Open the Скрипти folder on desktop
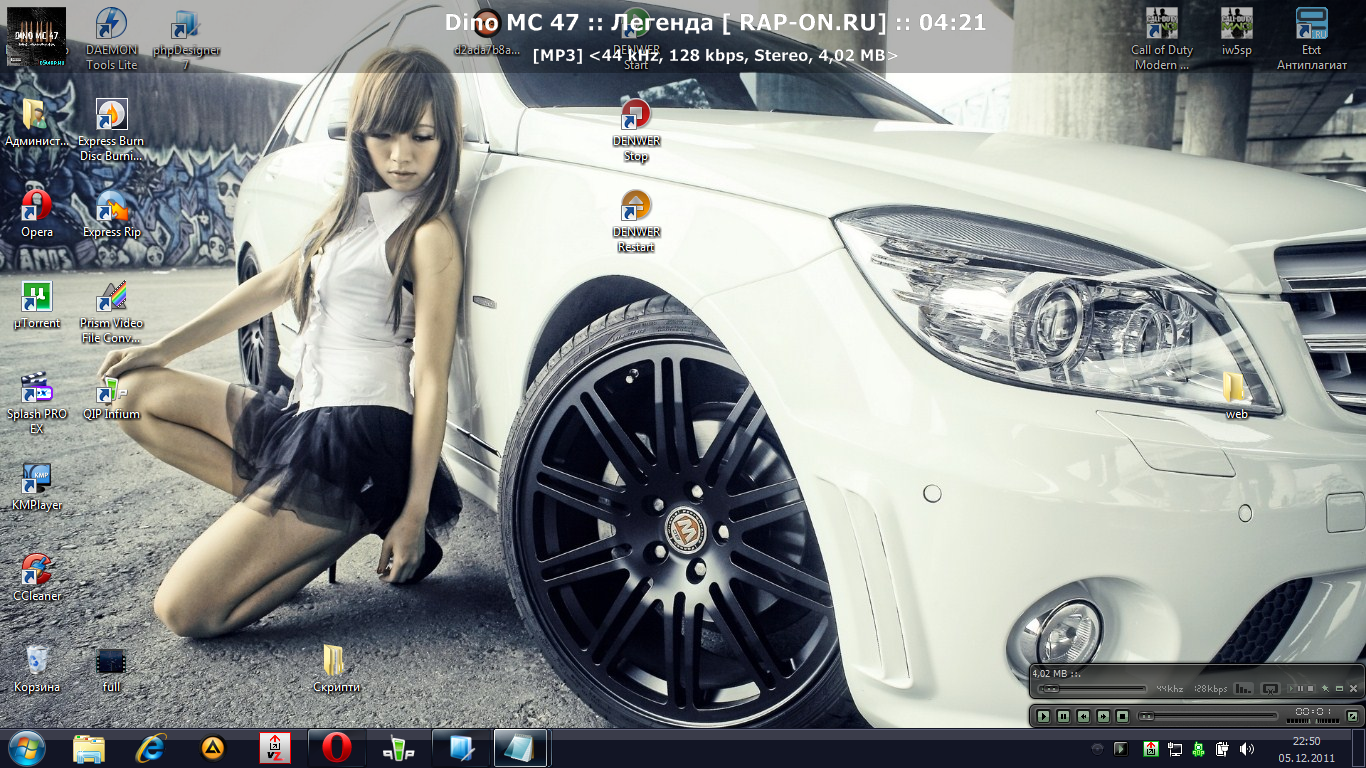 tap(334, 668)
